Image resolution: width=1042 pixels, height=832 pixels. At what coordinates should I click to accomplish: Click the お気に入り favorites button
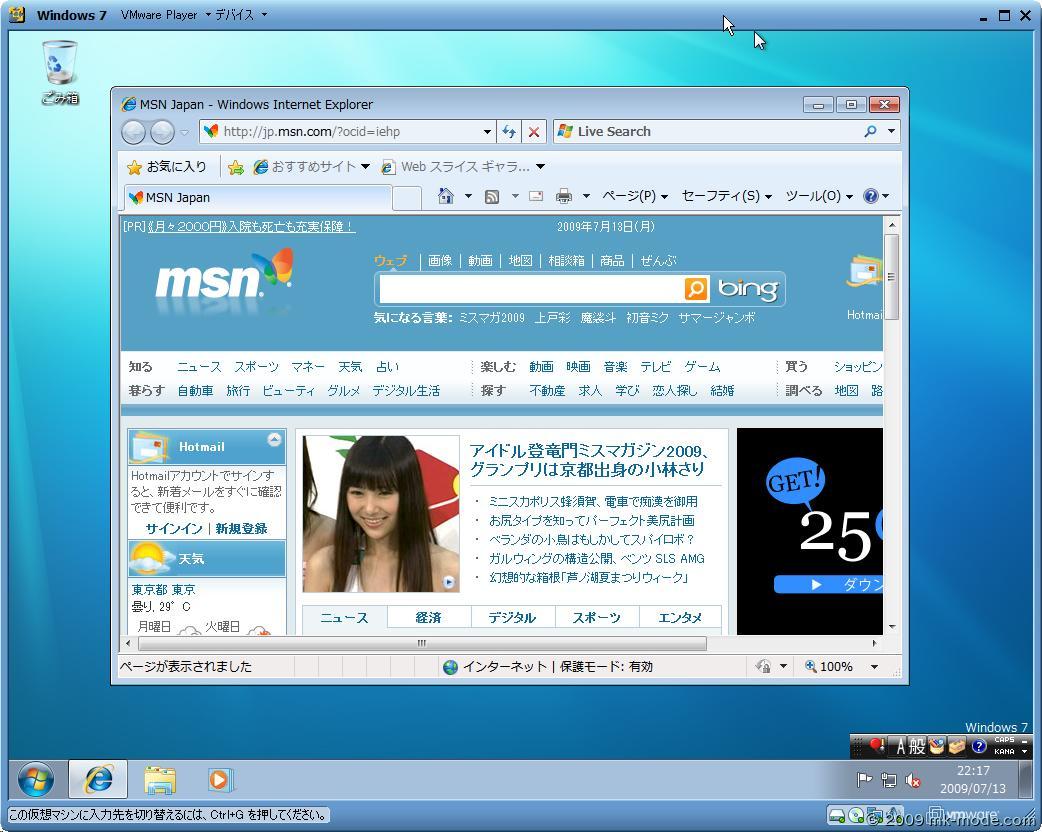pos(166,167)
